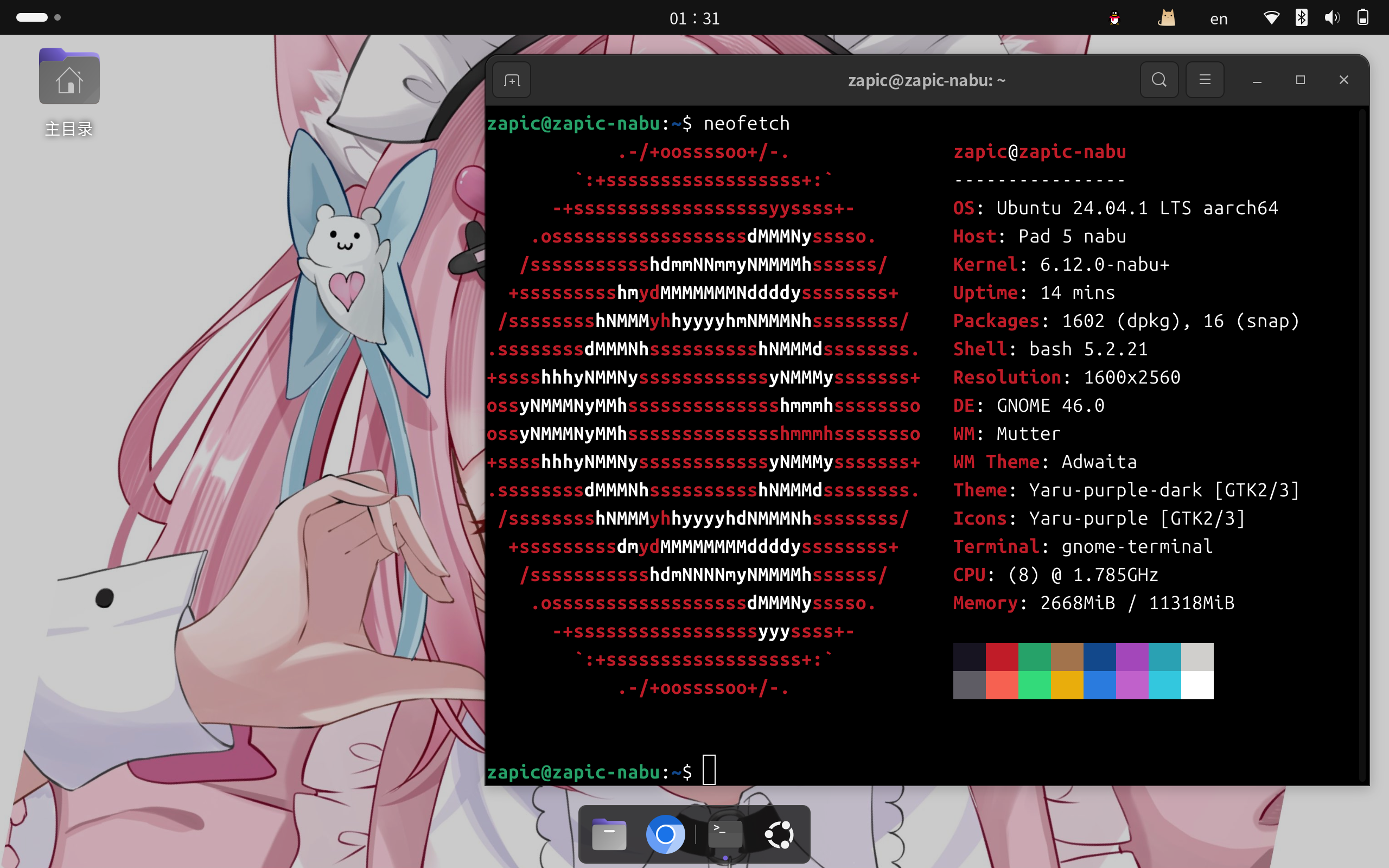Open the Activities workspace indicator

point(38,17)
